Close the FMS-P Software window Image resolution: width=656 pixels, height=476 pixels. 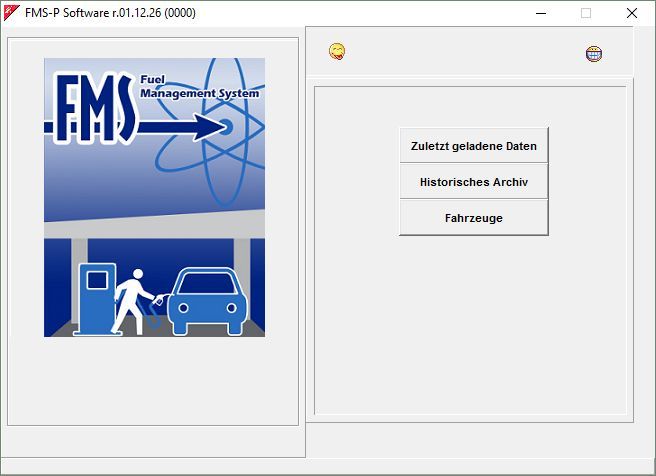tap(632, 13)
